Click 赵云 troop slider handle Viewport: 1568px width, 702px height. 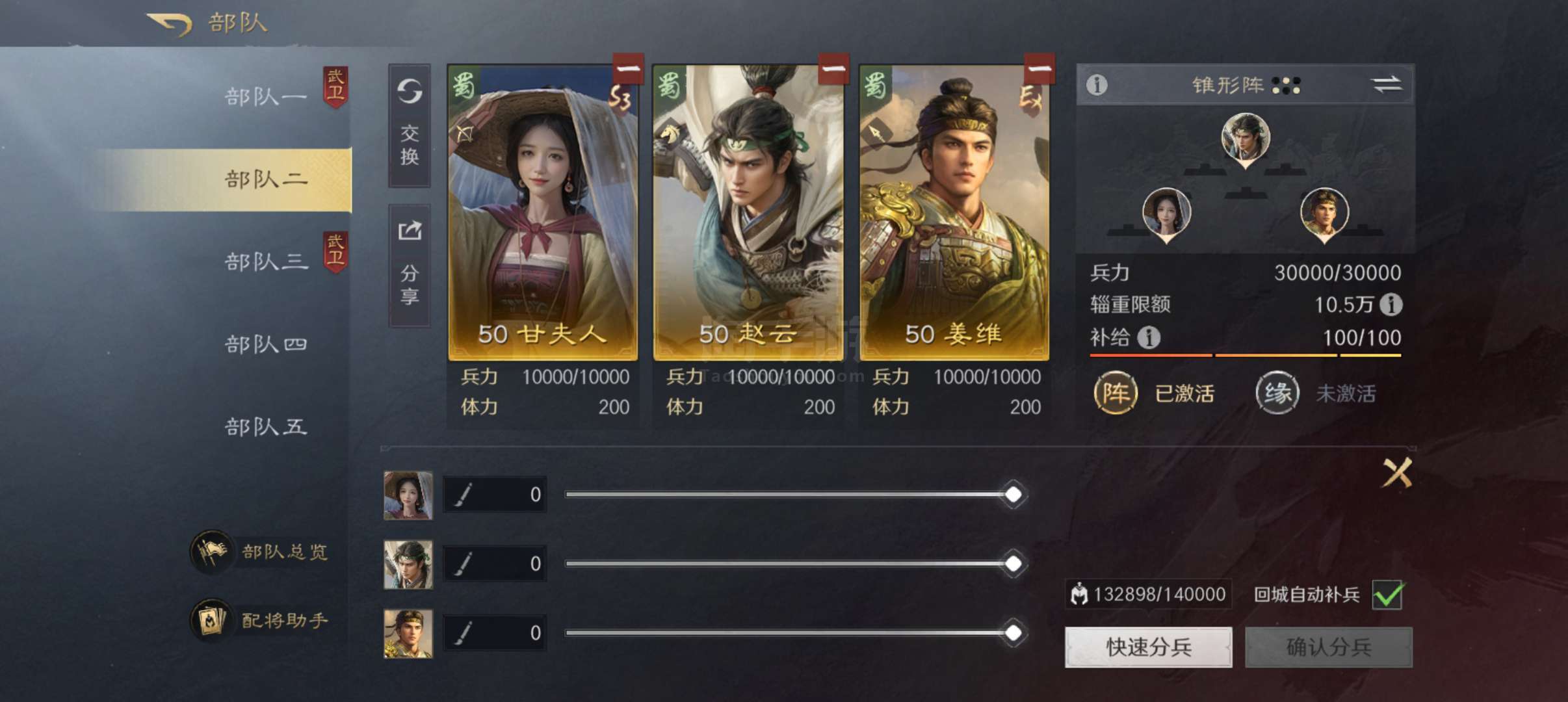[1013, 564]
